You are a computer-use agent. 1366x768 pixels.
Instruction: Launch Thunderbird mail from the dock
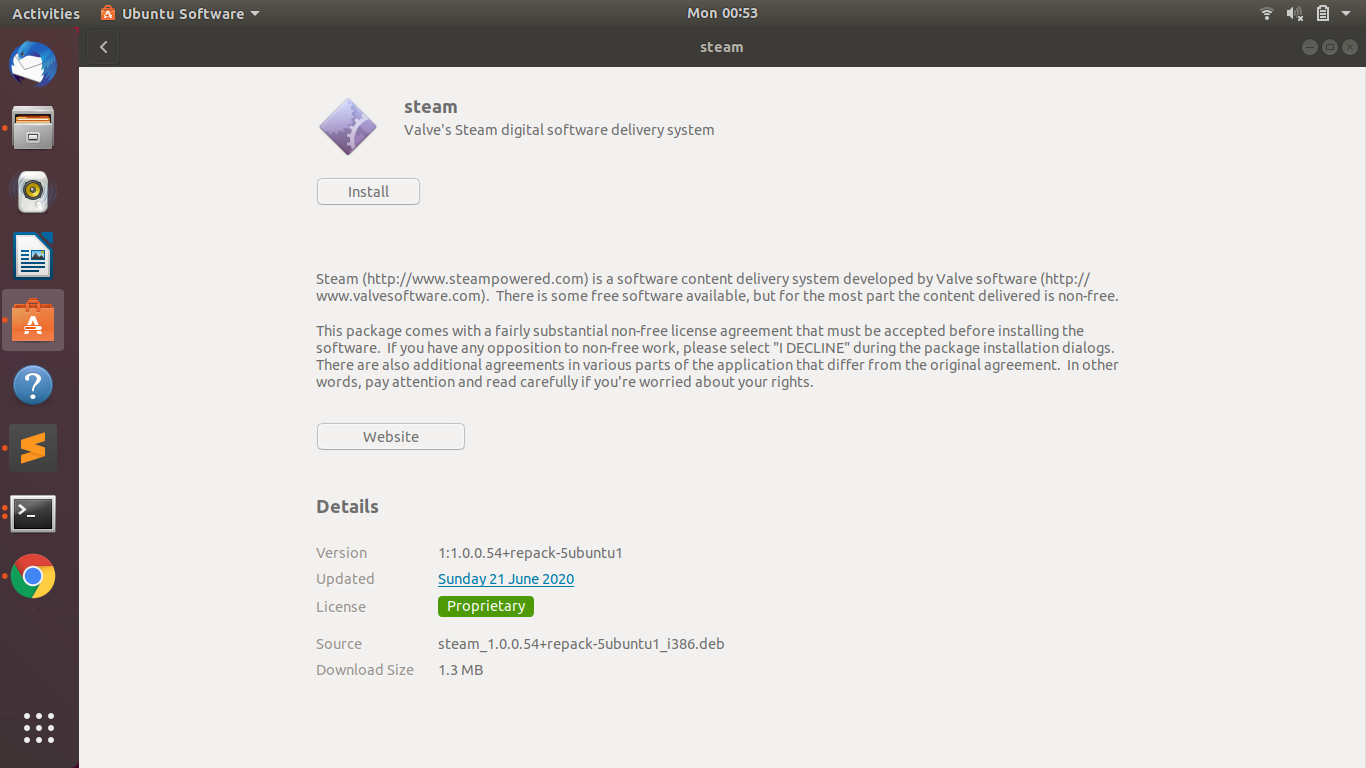tap(33, 64)
